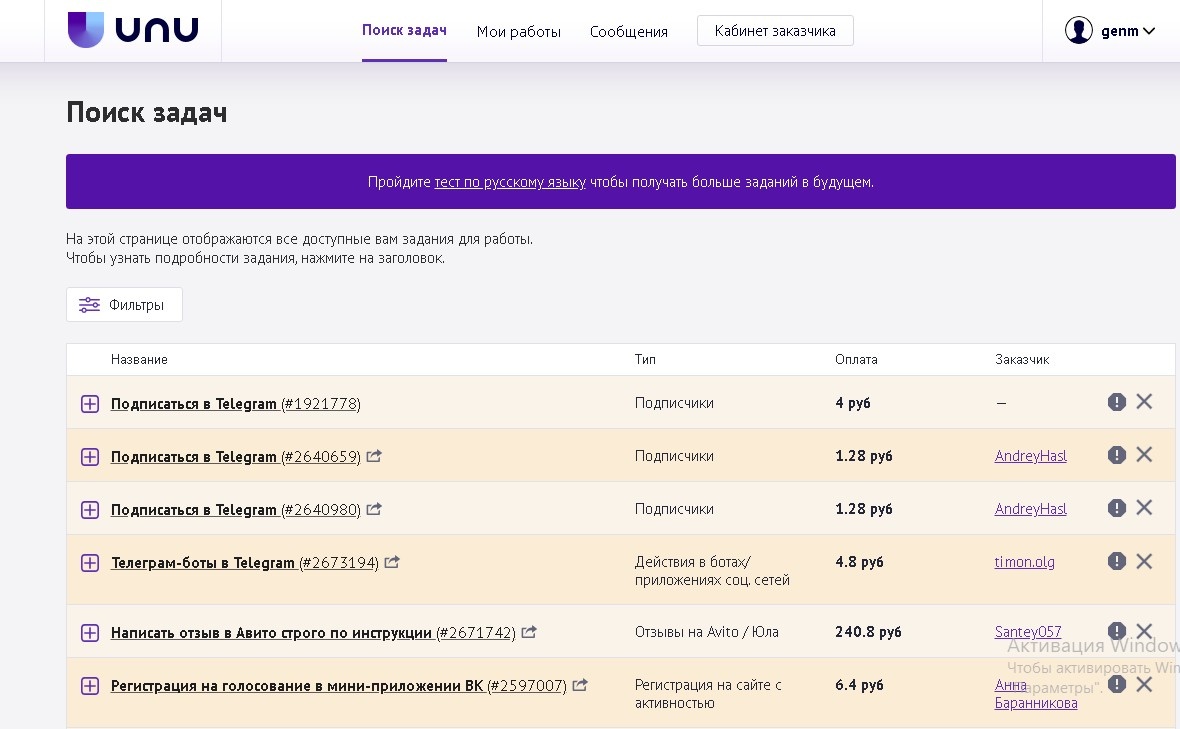This screenshot has width=1180, height=729.
Task: Click the Поиск задач page heading
Action: click(x=147, y=113)
